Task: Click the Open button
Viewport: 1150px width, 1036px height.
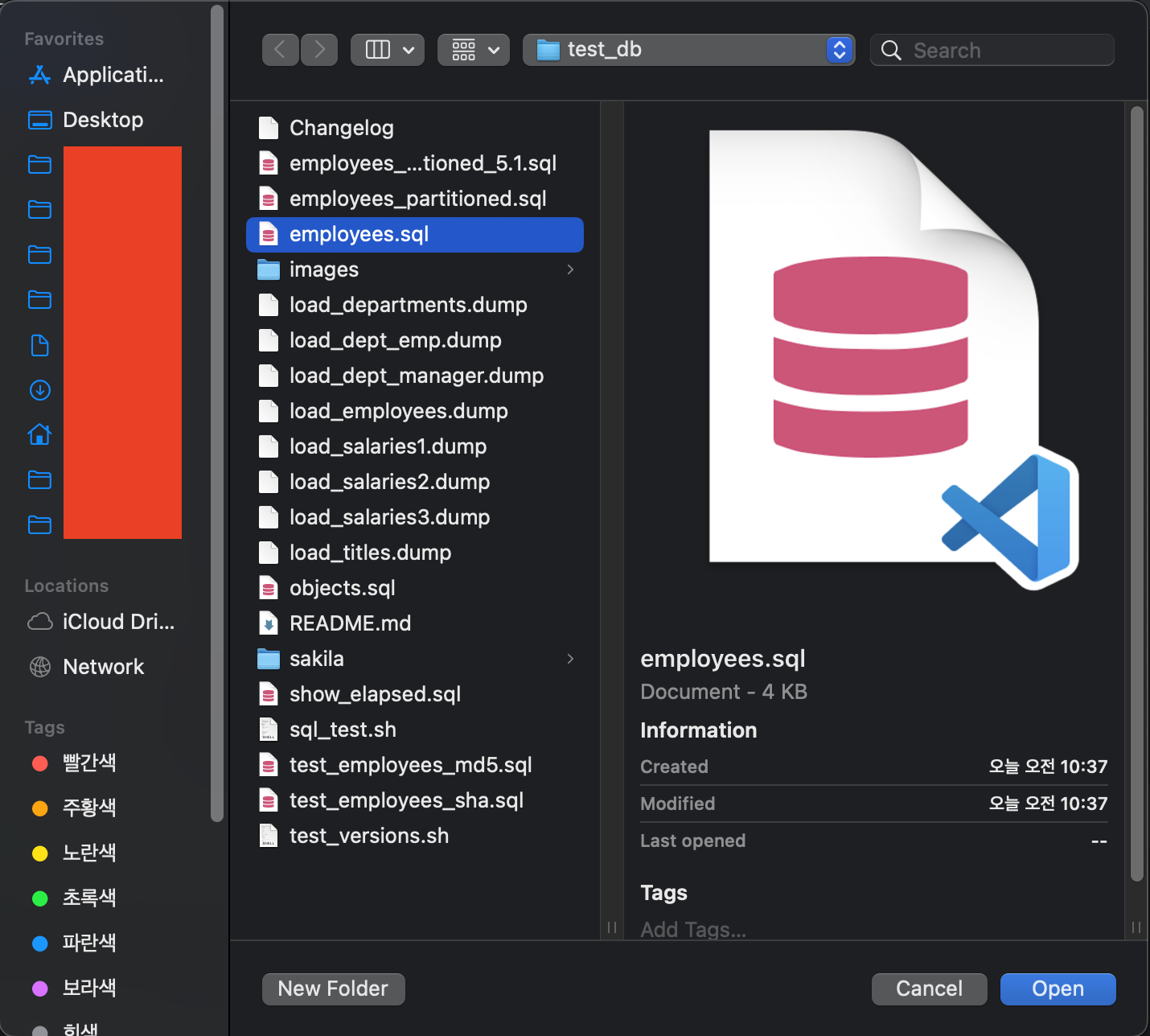Action: (x=1058, y=989)
